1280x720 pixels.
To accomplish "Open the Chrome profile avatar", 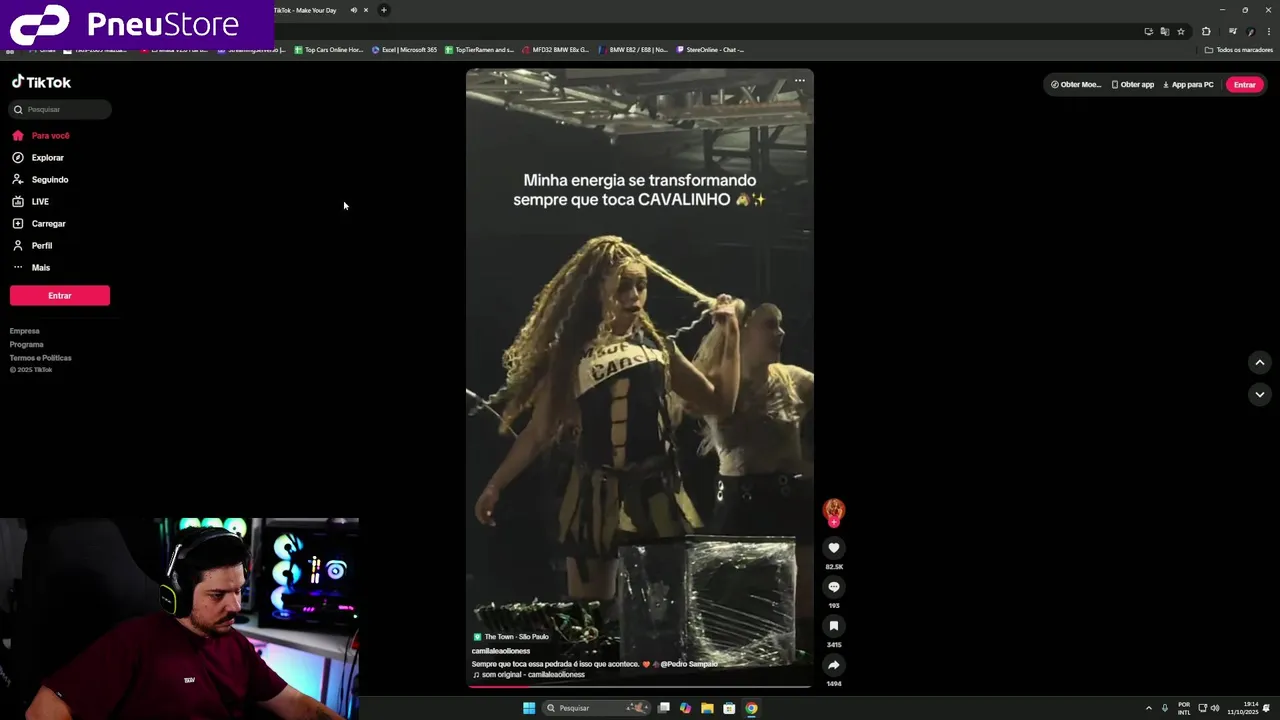I will click(x=1251, y=31).
